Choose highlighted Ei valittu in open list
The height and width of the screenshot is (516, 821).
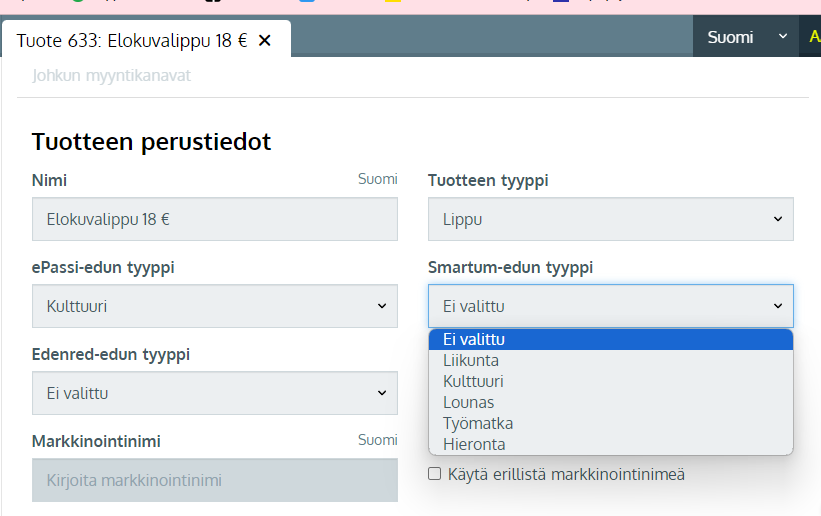point(474,339)
